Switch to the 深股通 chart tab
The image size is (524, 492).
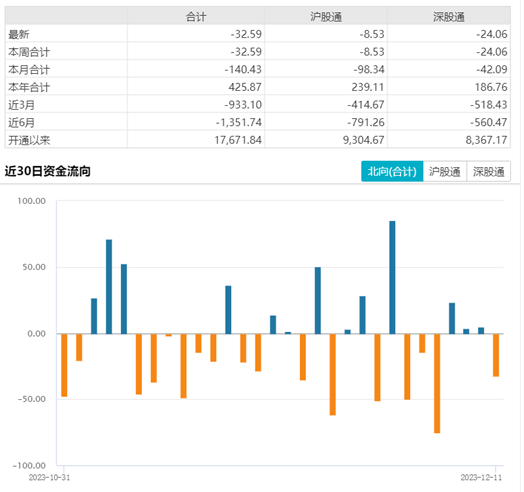pyautogui.click(x=489, y=171)
